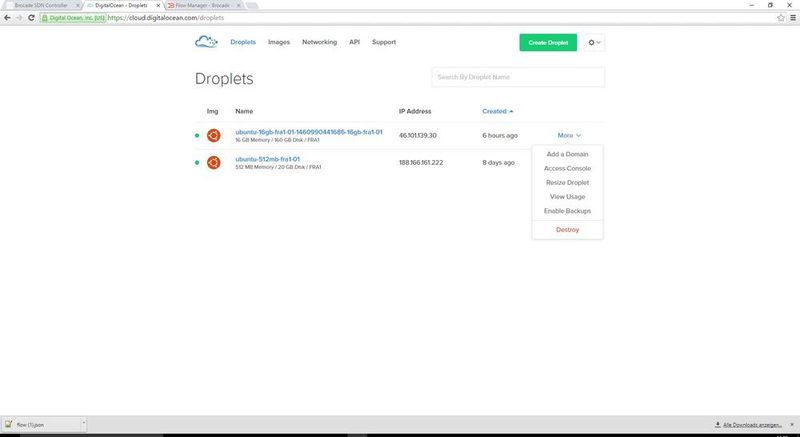Open ubuntu-16gb-fra1-01 droplet link
This screenshot has width=800, height=437.
[x=309, y=132]
